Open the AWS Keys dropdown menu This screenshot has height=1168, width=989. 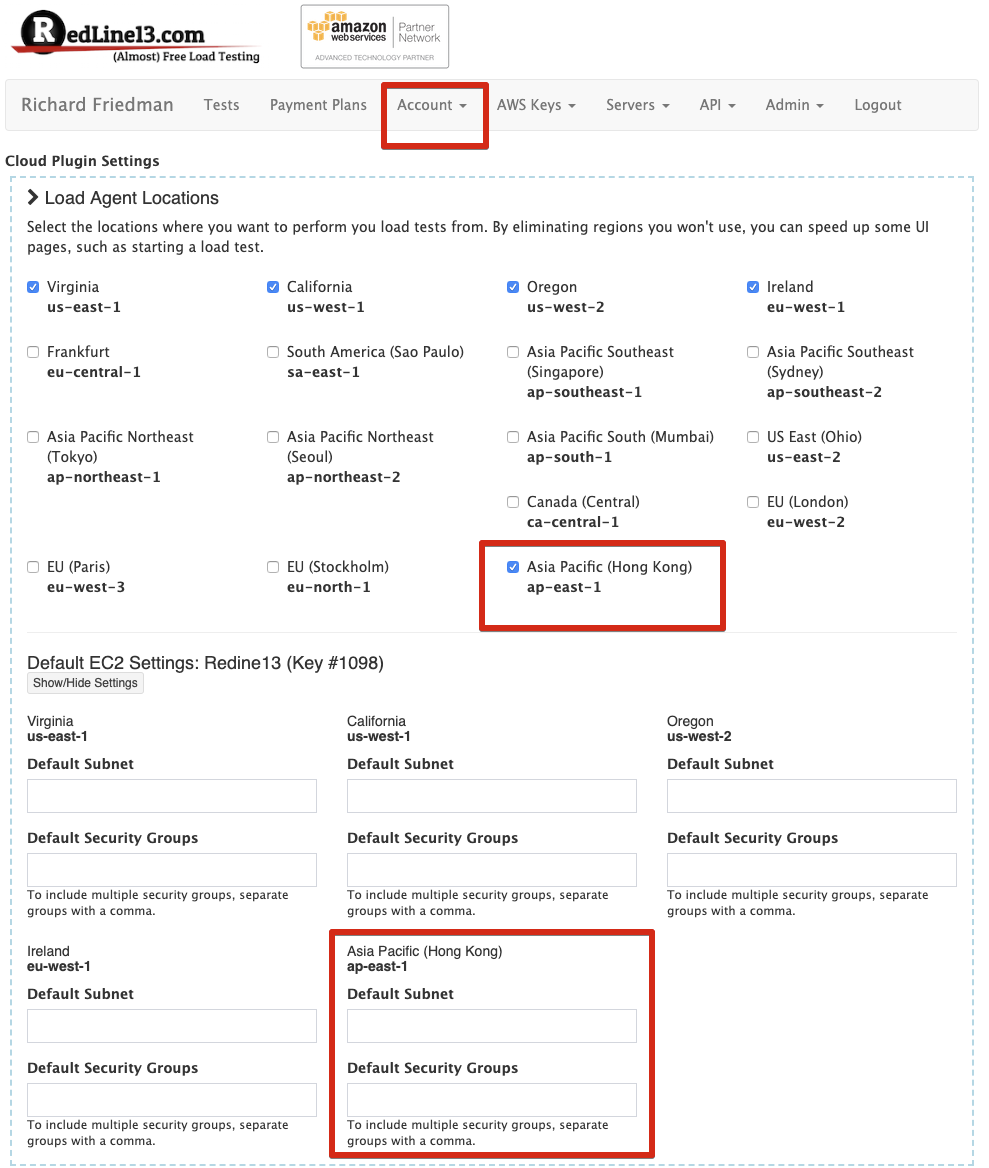[x=536, y=105]
